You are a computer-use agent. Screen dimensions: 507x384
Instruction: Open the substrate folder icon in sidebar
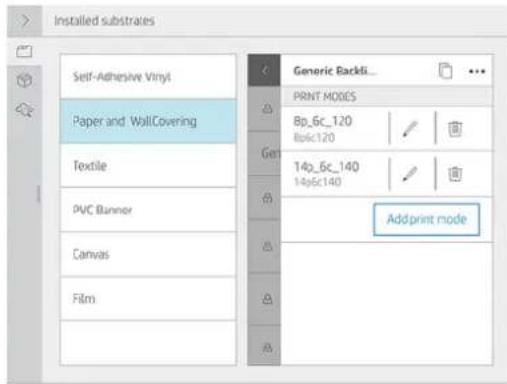pos(24,52)
